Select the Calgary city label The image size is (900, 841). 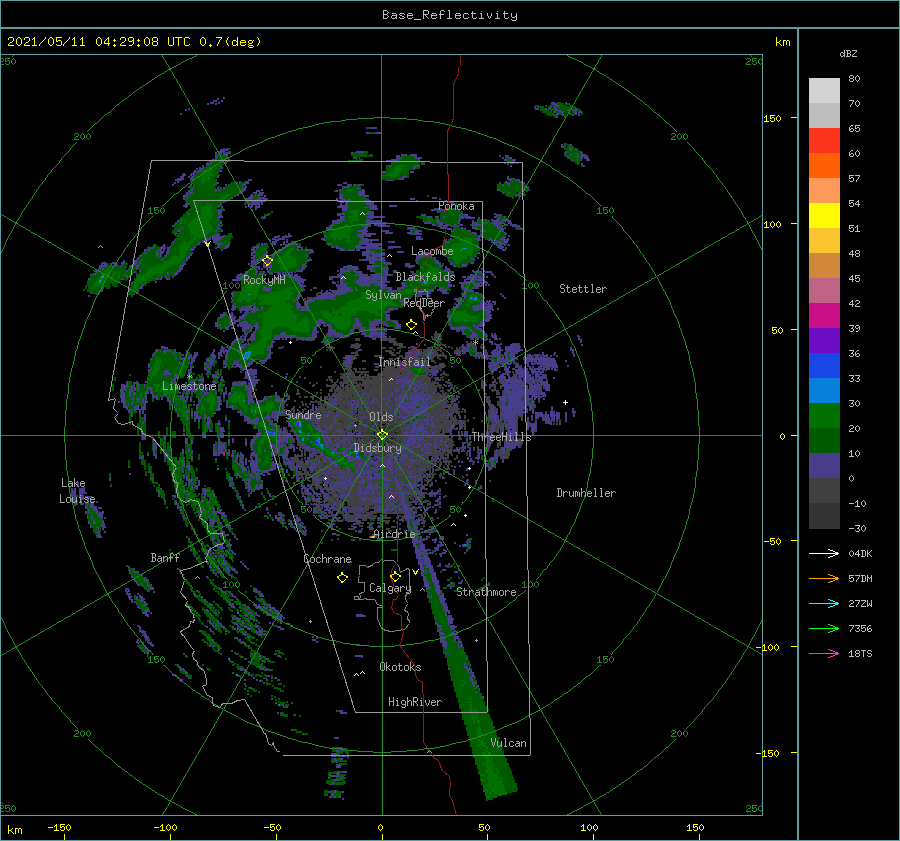pyautogui.click(x=390, y=588)
